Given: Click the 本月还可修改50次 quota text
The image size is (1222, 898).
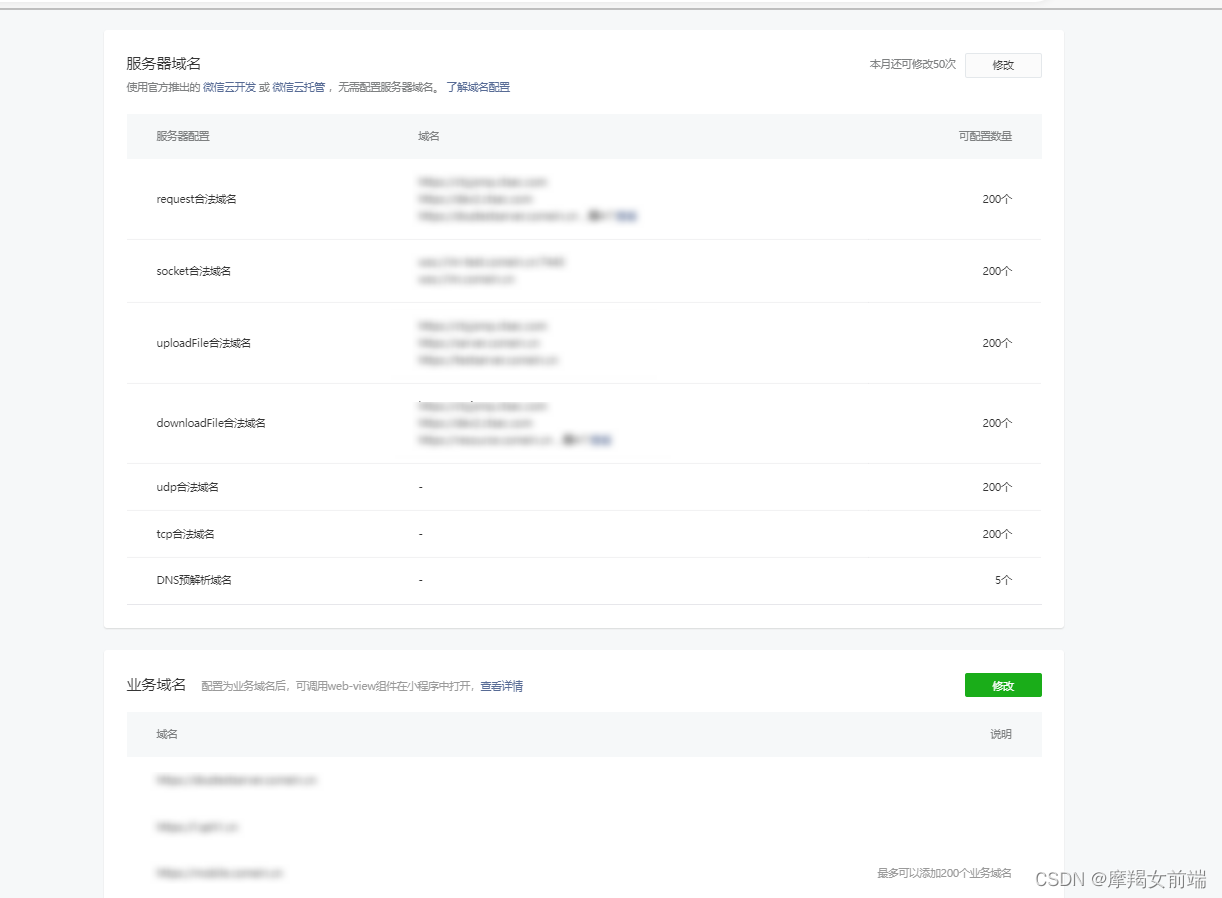Looking at the screenshot, I should (x=913, y=64).
